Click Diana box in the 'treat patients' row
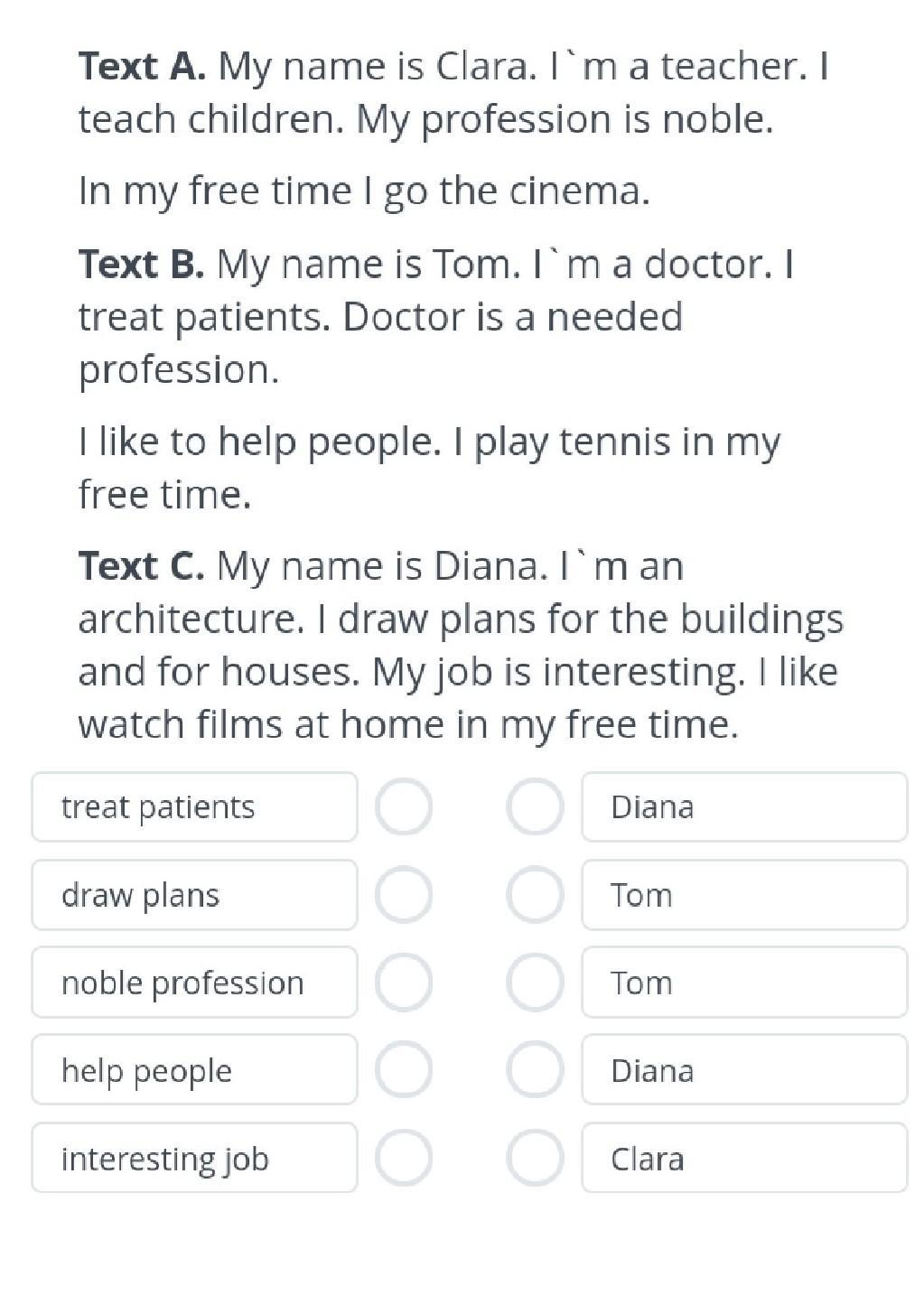The width and height of the screenshot is (924, 1295). [x=744, y=806]
